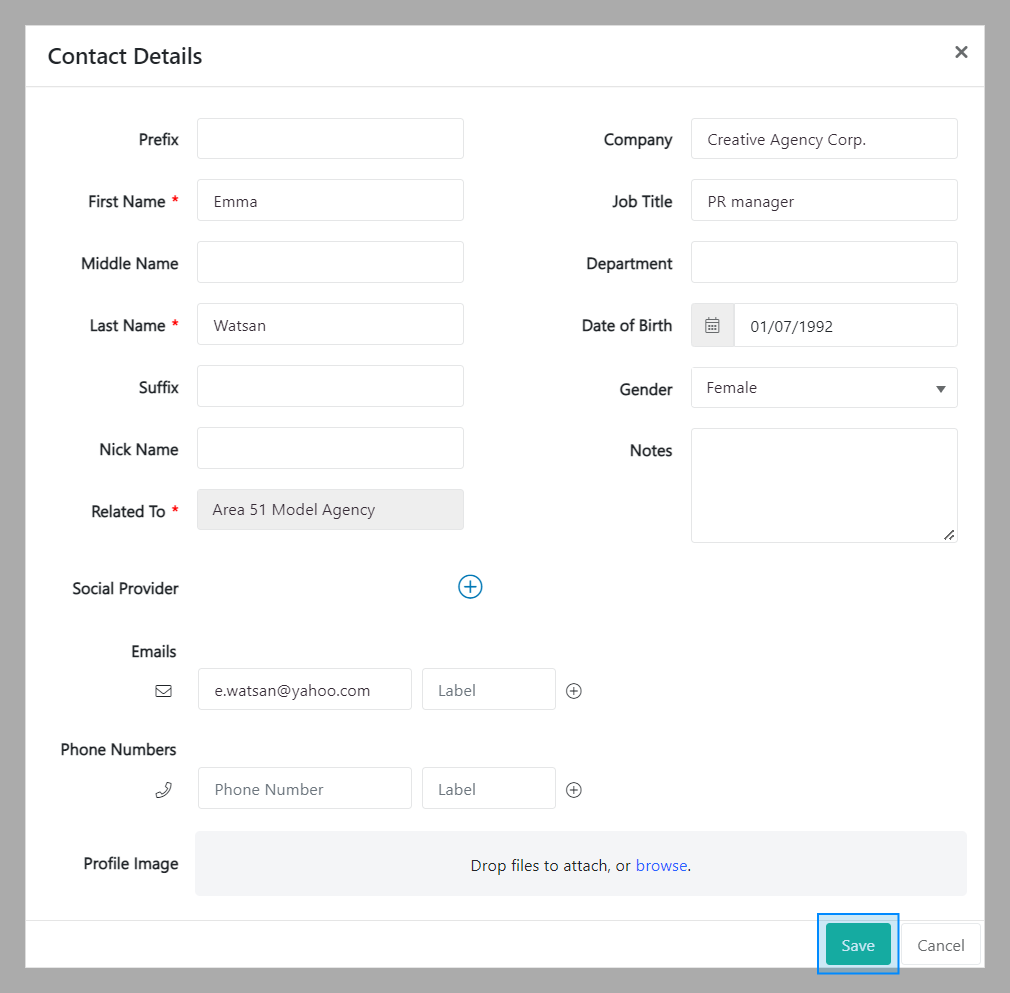
Task: Select the Last Name field containing Watsan
Action: pos(330,325)
